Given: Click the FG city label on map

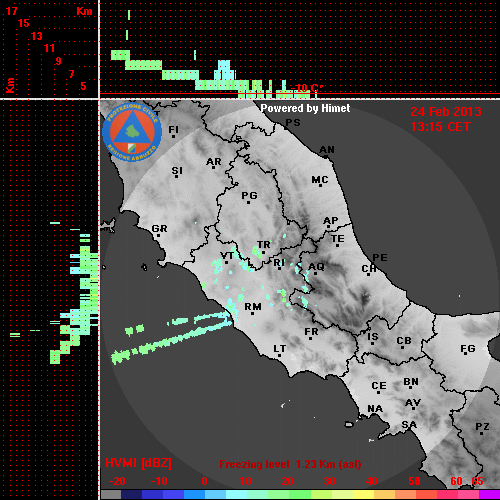Looking at the screenshot, I should [467, 349].
